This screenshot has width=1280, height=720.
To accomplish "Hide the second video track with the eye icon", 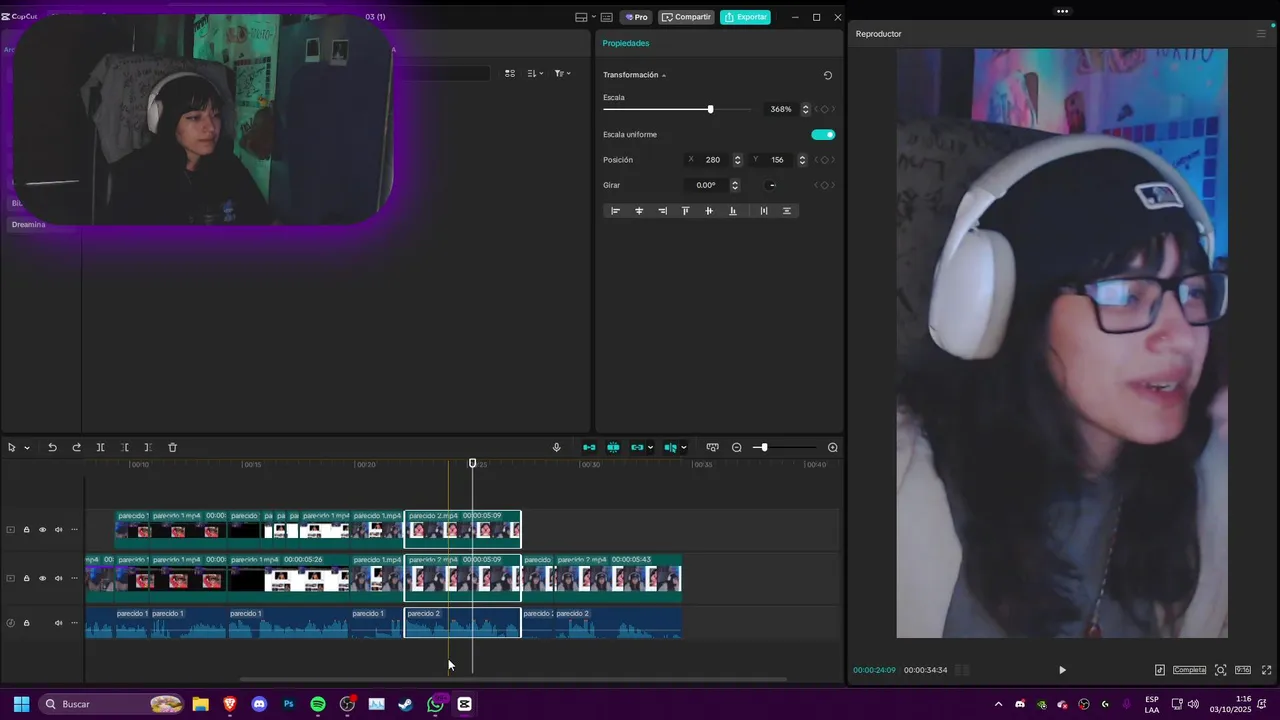I will [42, 578].
